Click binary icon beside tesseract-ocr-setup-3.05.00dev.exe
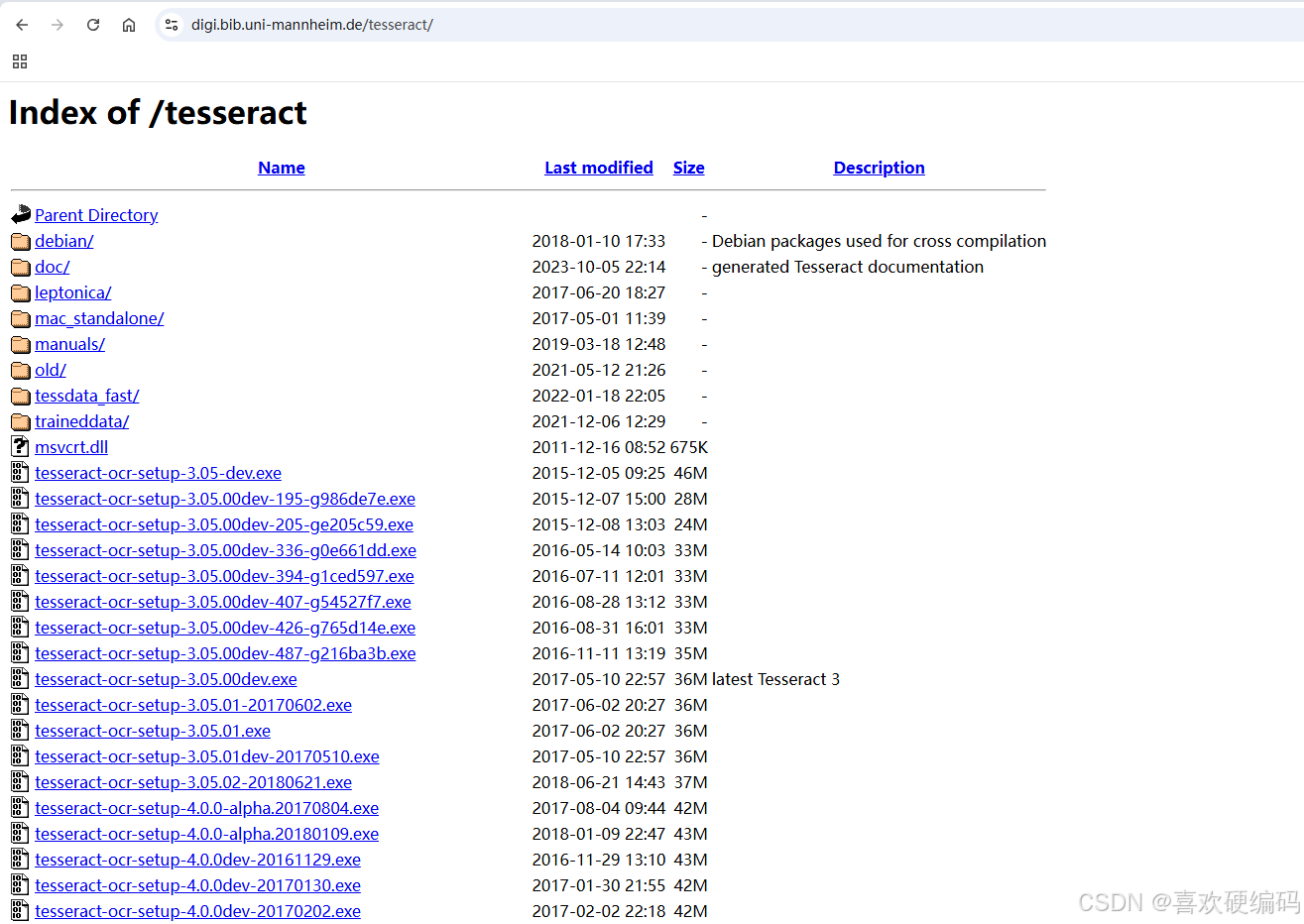The height and width of the screenshot is (924, 1304). coord(21,679)
